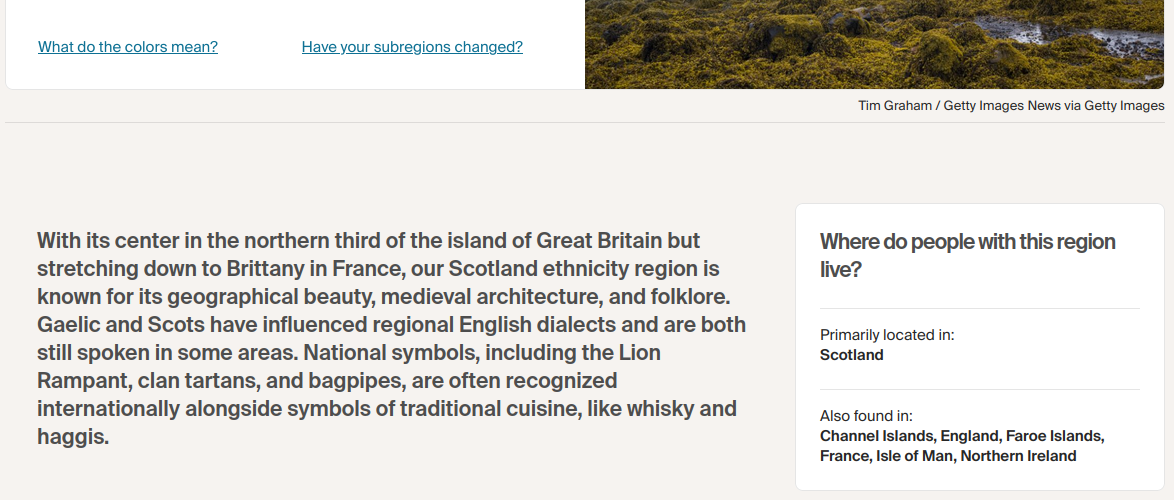1174x500 pixels.
Task: Click "Channel Islands" in the Also found list
Action: pyautogui.click(x=876, y=436)
